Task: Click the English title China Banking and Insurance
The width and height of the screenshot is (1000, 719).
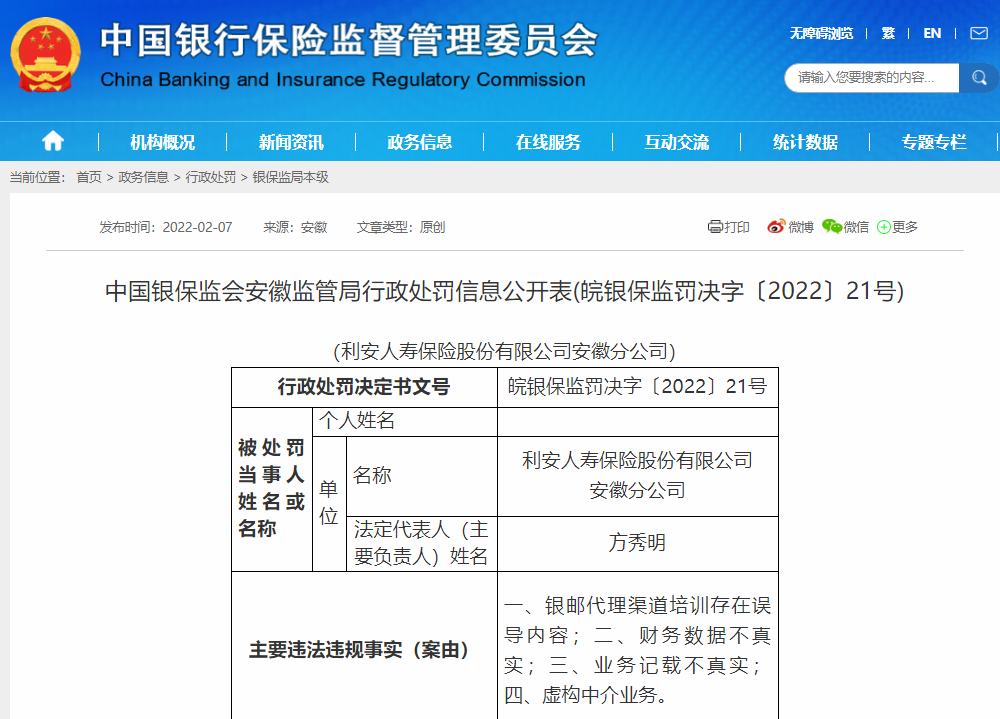Action: click(x=343, y=80)
